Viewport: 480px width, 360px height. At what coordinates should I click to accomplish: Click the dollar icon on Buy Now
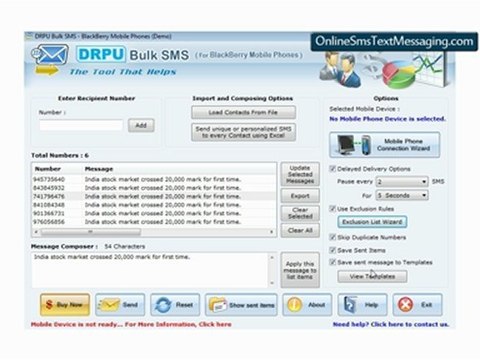point(49,304)
